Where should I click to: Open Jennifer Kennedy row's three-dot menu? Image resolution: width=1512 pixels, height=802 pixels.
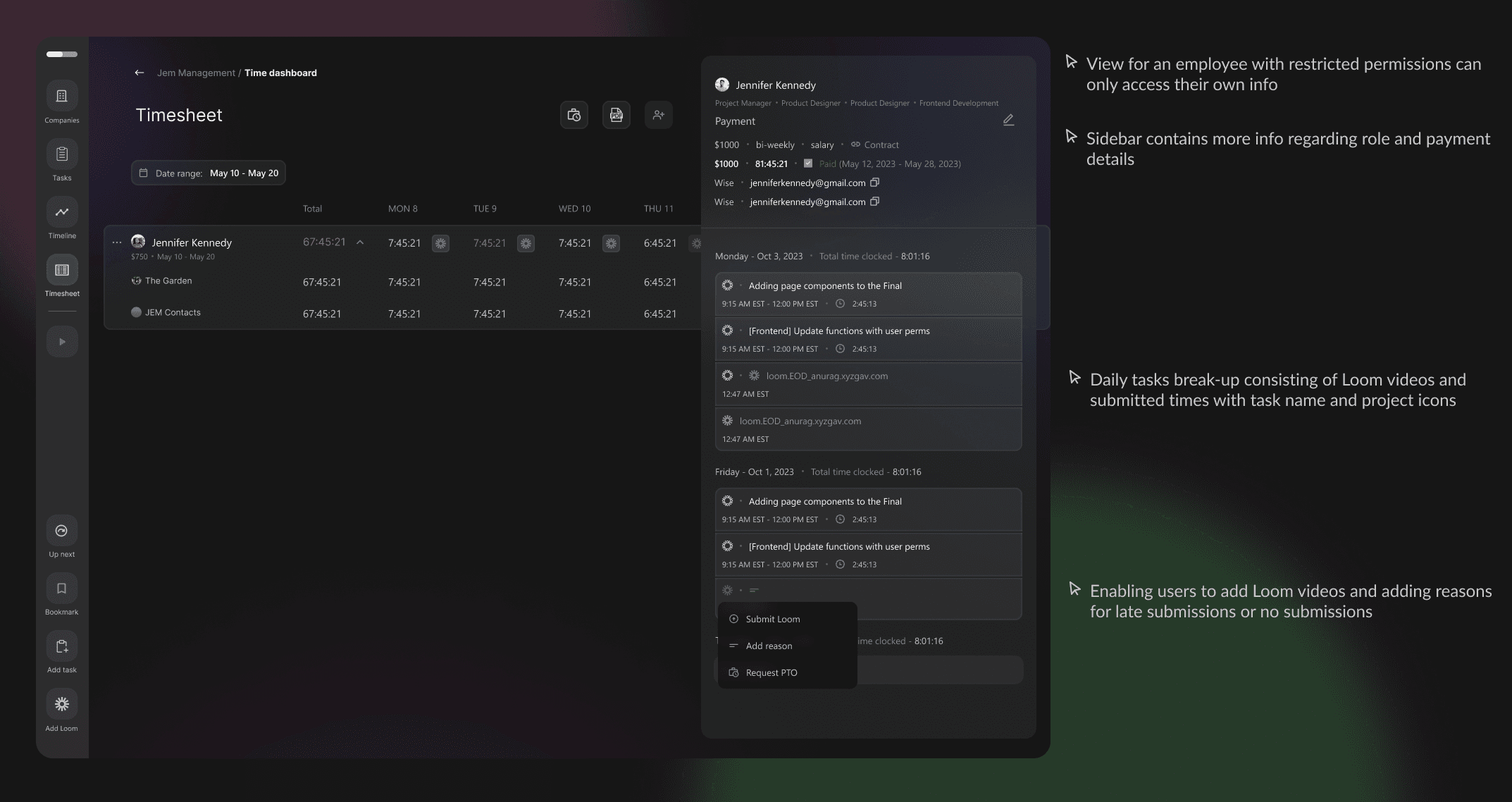117,242
